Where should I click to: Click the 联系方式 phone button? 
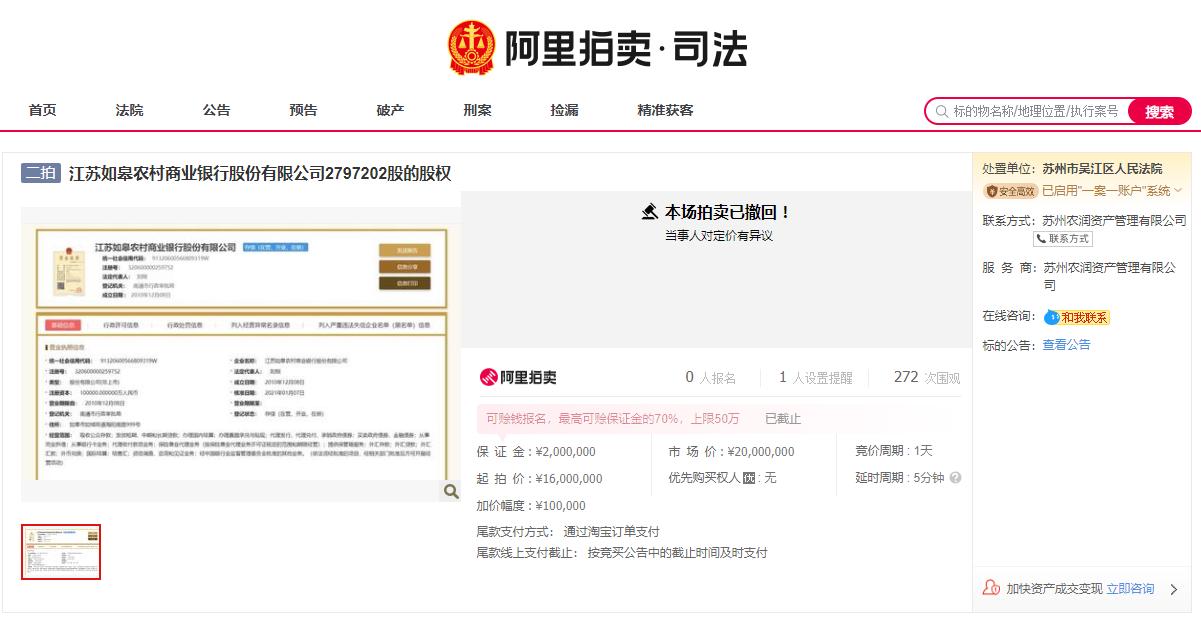(x=1063, y=239)
